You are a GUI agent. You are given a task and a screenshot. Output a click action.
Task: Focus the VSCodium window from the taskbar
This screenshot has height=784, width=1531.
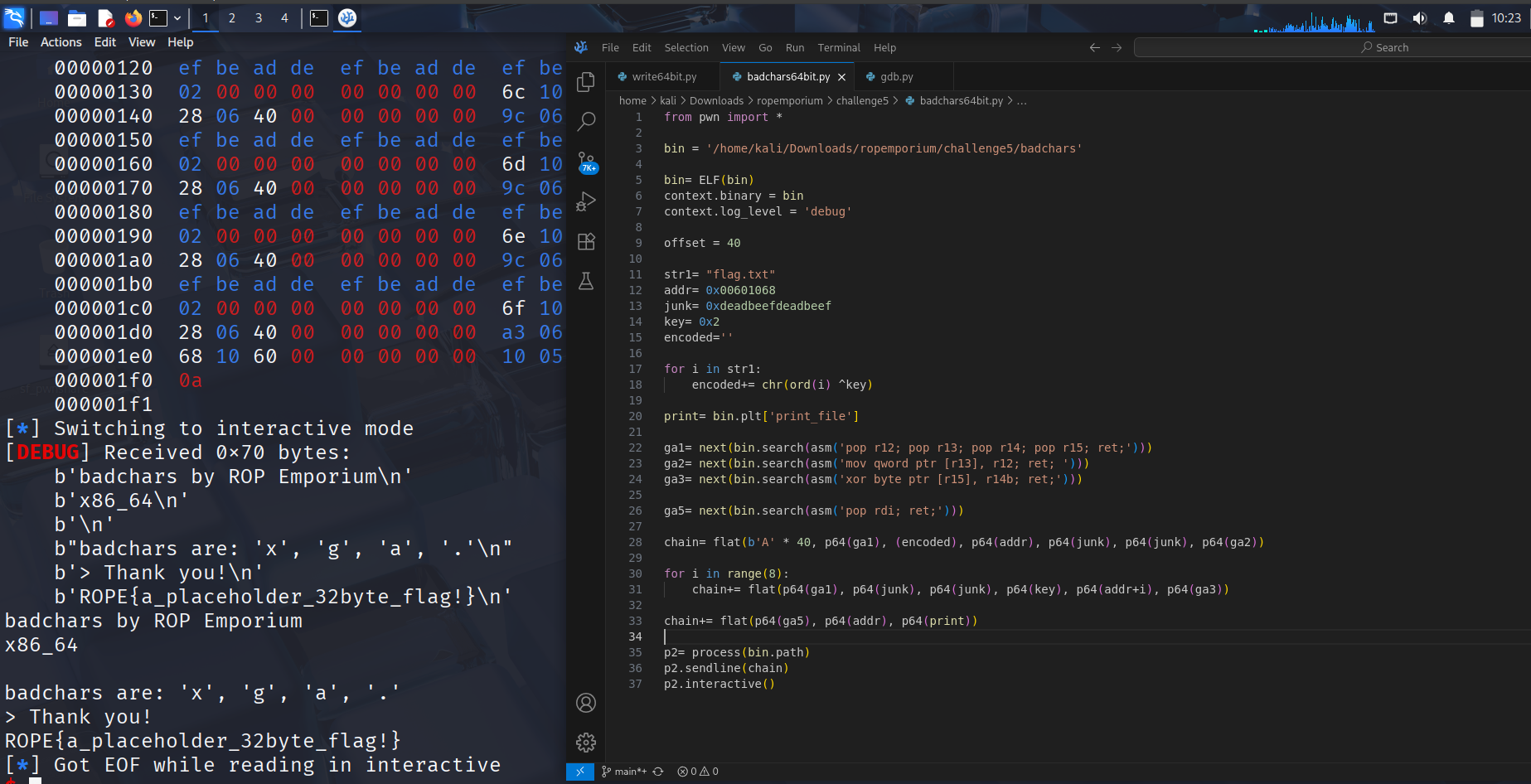coord(347,17)
